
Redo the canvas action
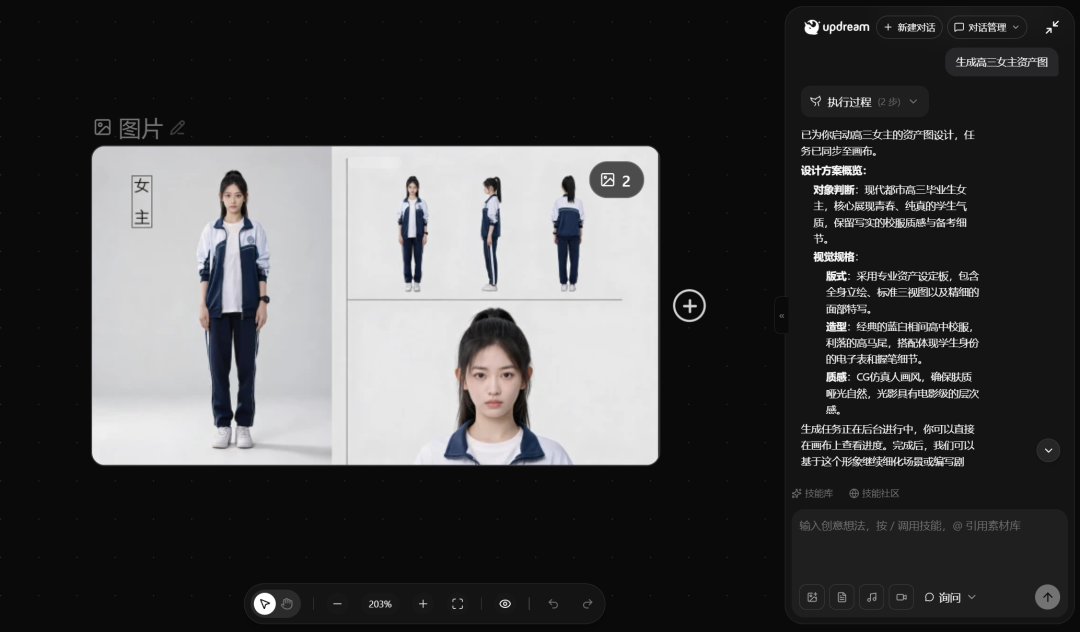tap(588, 604)
